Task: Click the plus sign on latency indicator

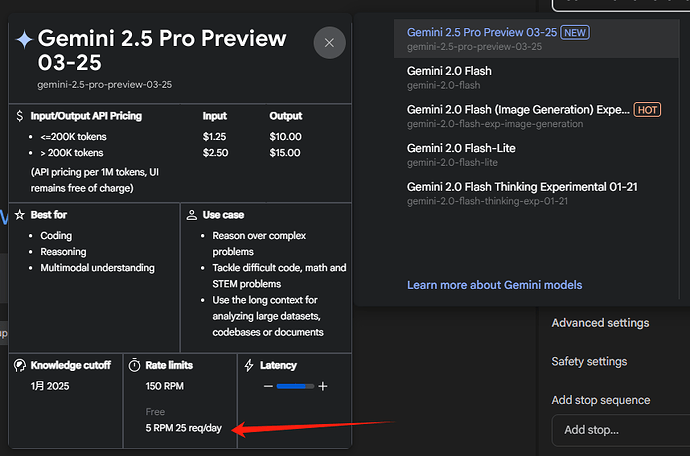Action: pos(323,386)
